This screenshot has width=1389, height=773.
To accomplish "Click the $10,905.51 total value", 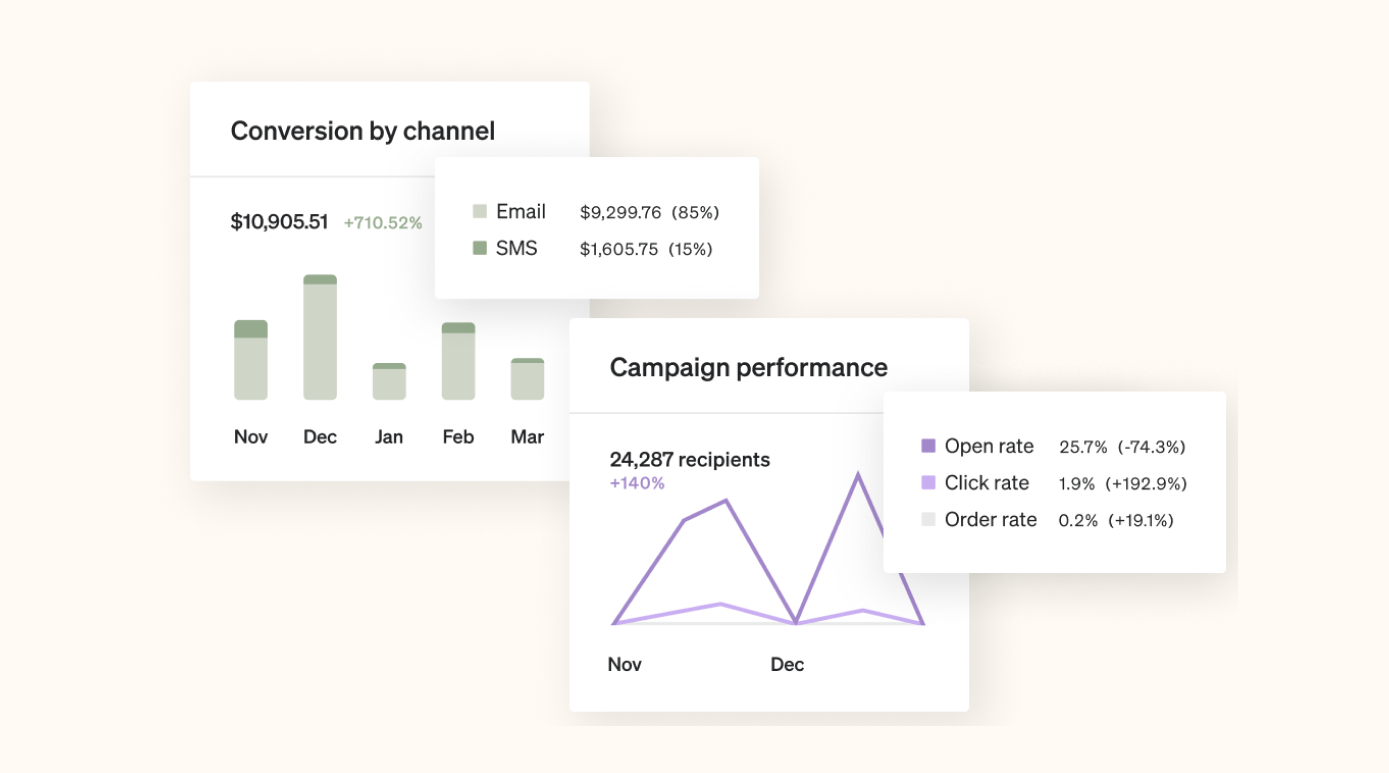I will (x=279, y=222).
